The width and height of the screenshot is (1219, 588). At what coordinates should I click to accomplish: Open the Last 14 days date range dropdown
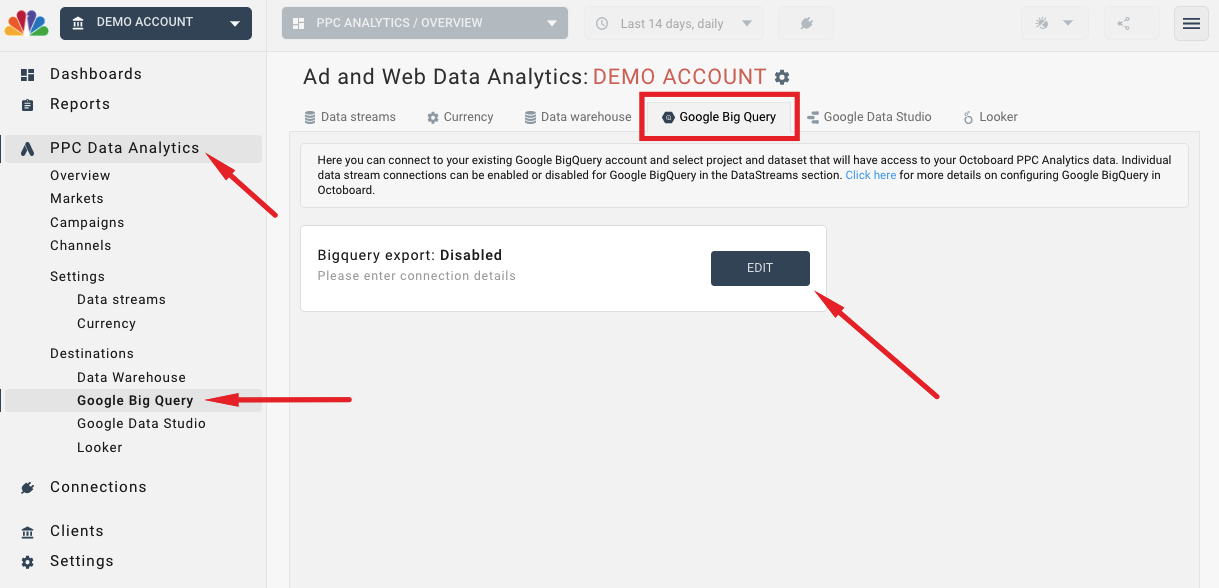pos(674,23)
